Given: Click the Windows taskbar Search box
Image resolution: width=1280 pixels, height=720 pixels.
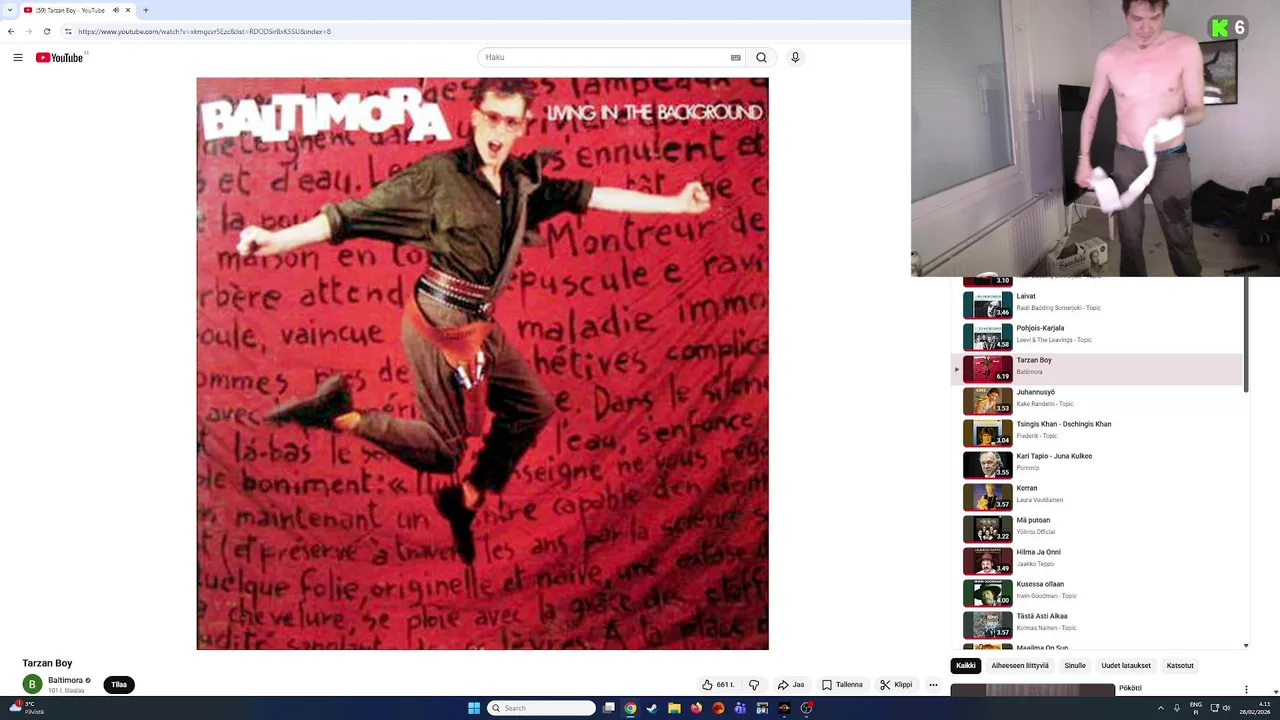Looking at the screenshot, I should tap(541, 708).
